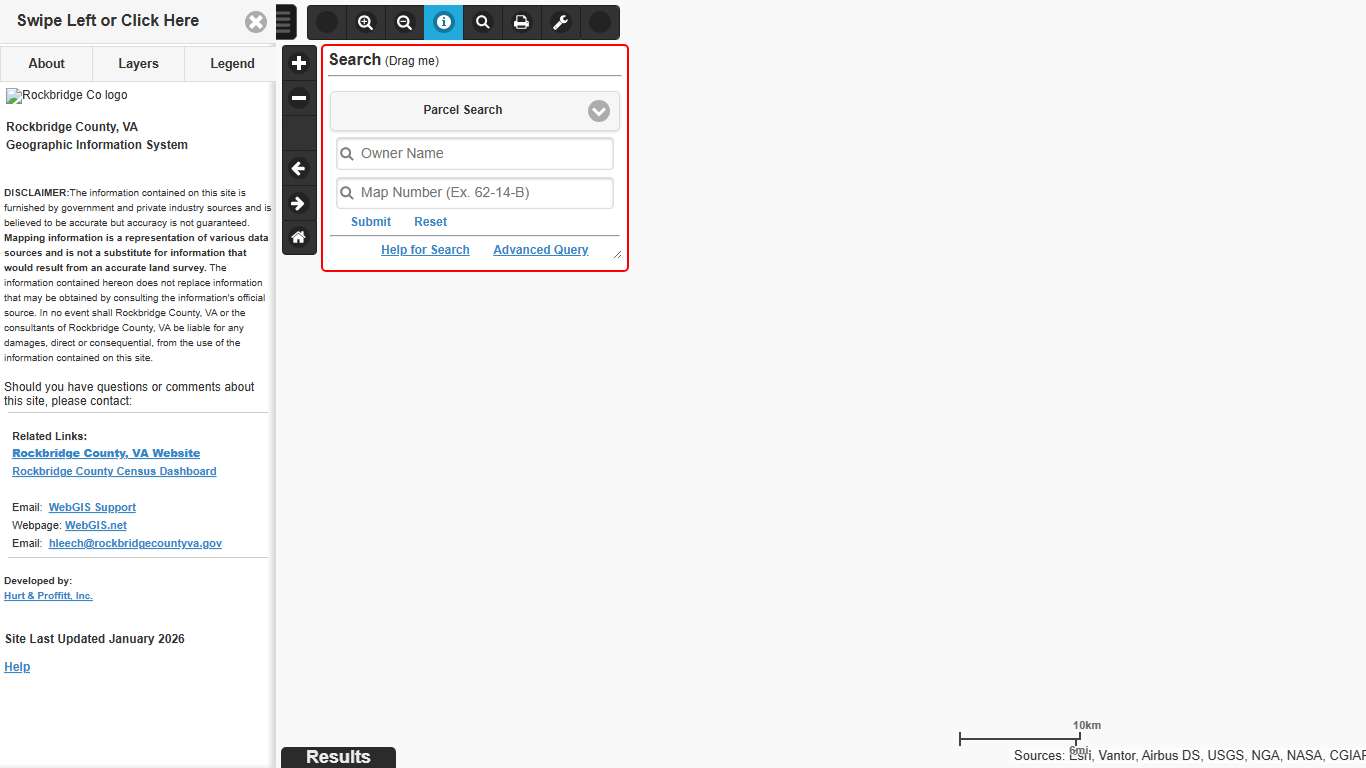Switch to the Layers tab
1366x768 pixels.
[x=138, y=64]
